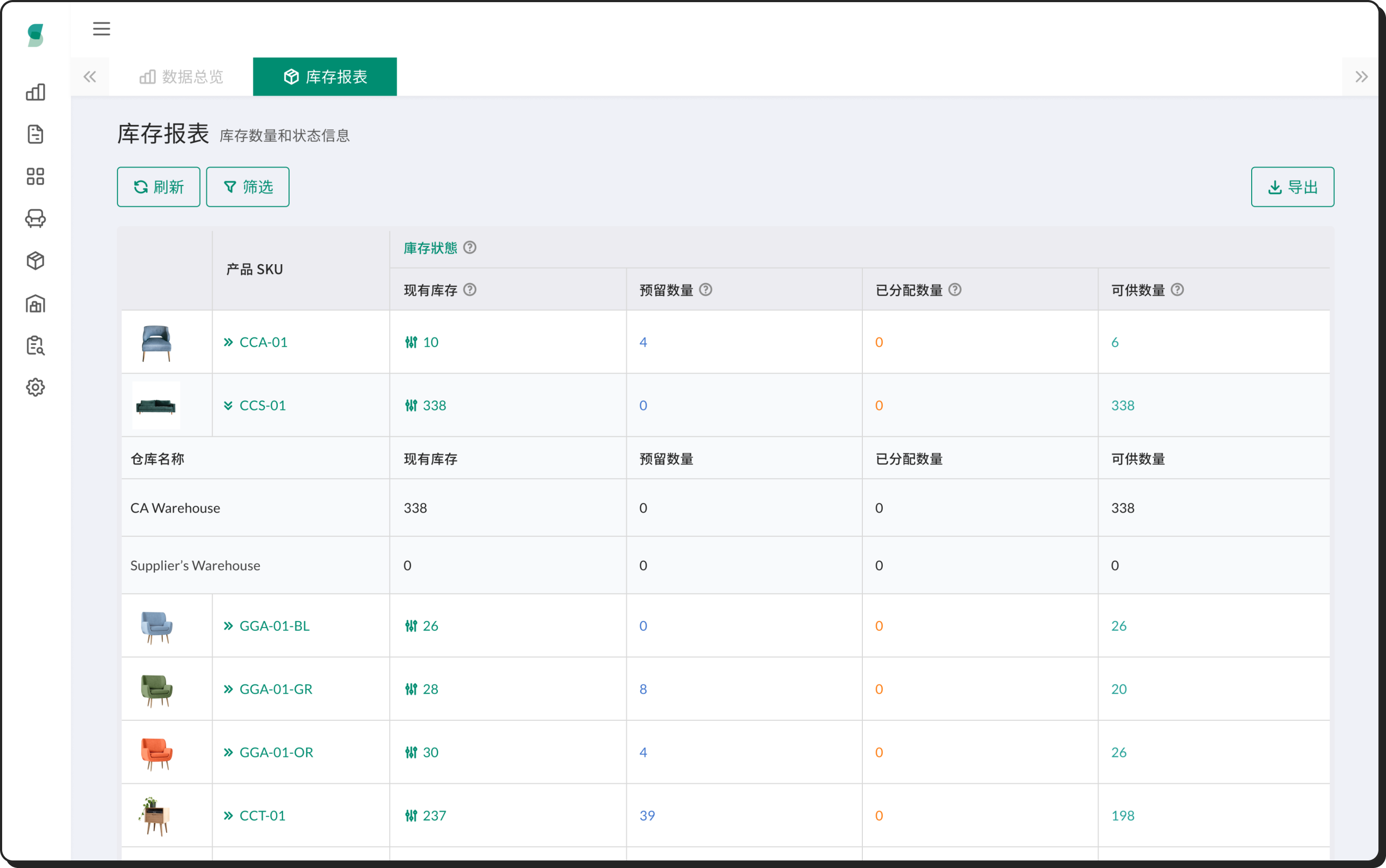Screen dimensions: 1386x868
Task: Open reserved quantity 8 for GGA-01-GR
Action: click(643, 689)
